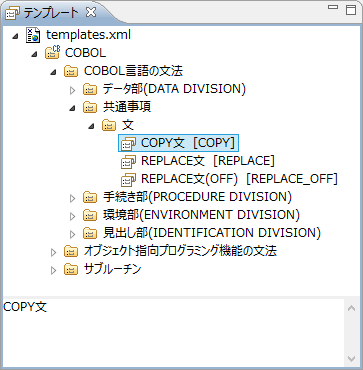Expand the サブルーチン node
The height and width of the screenshot is (370, 363).
[x=53, y=270]
